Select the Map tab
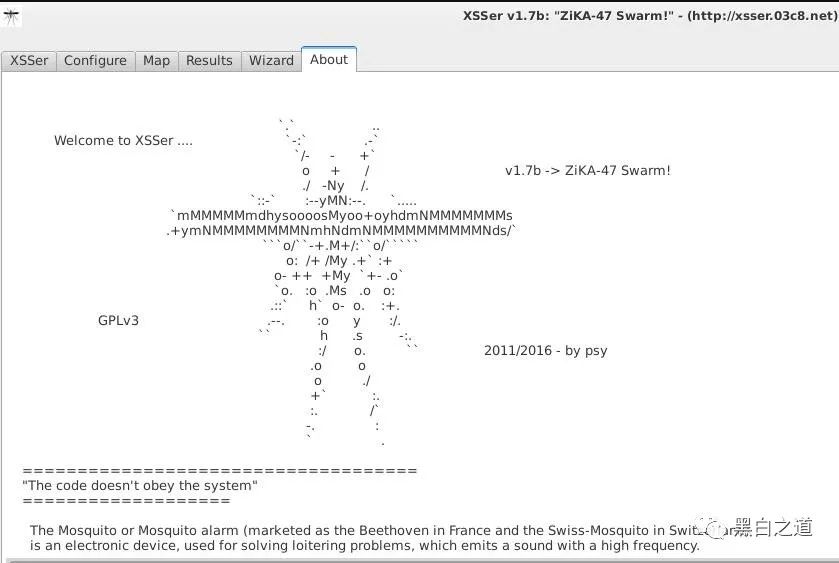Screen dimensions: 839x563 click(x=156, y=60)
